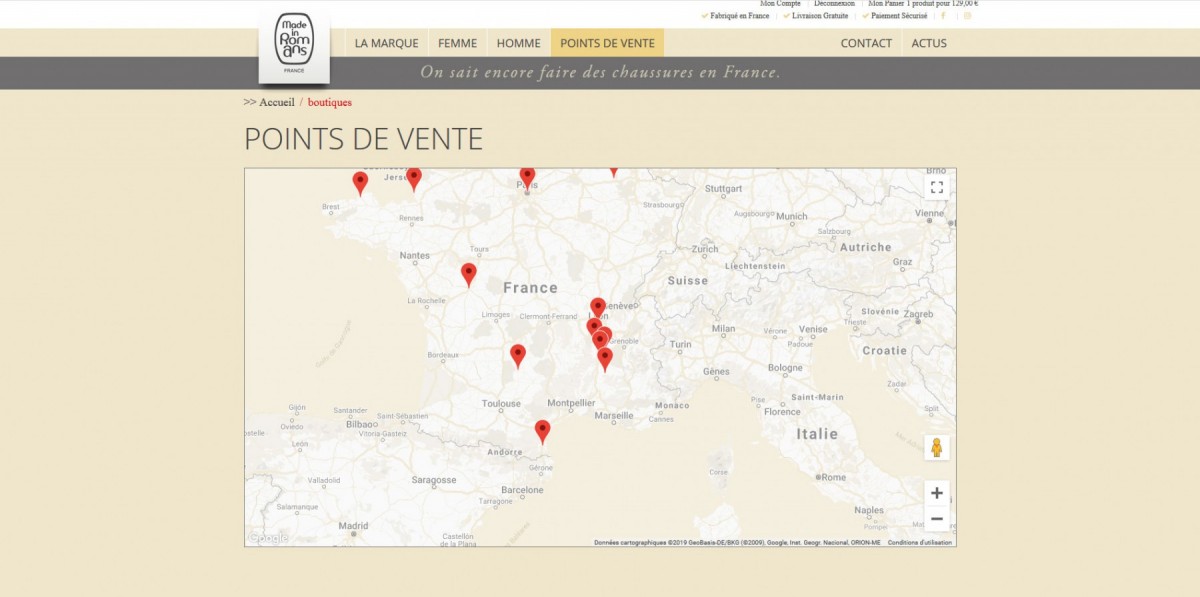Select the Points de Vente tab
Viewport: 1200px width, 597px height.
click(607, 43)
